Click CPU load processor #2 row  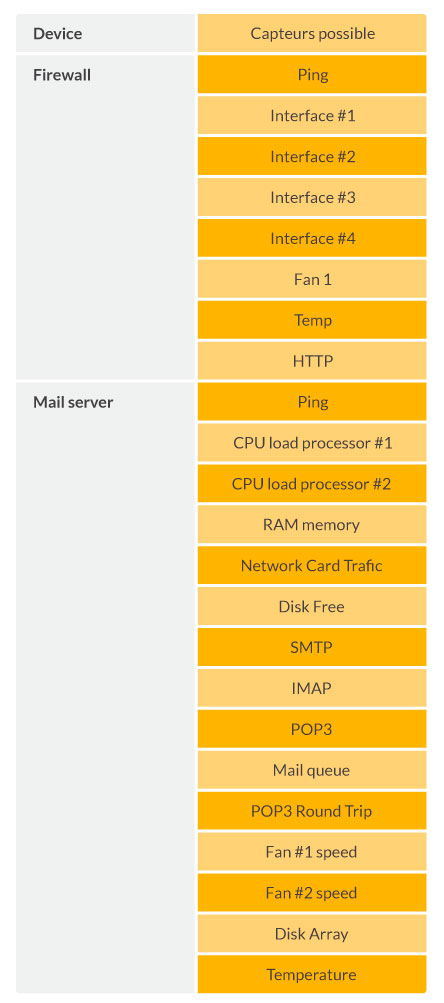(312, 484)
